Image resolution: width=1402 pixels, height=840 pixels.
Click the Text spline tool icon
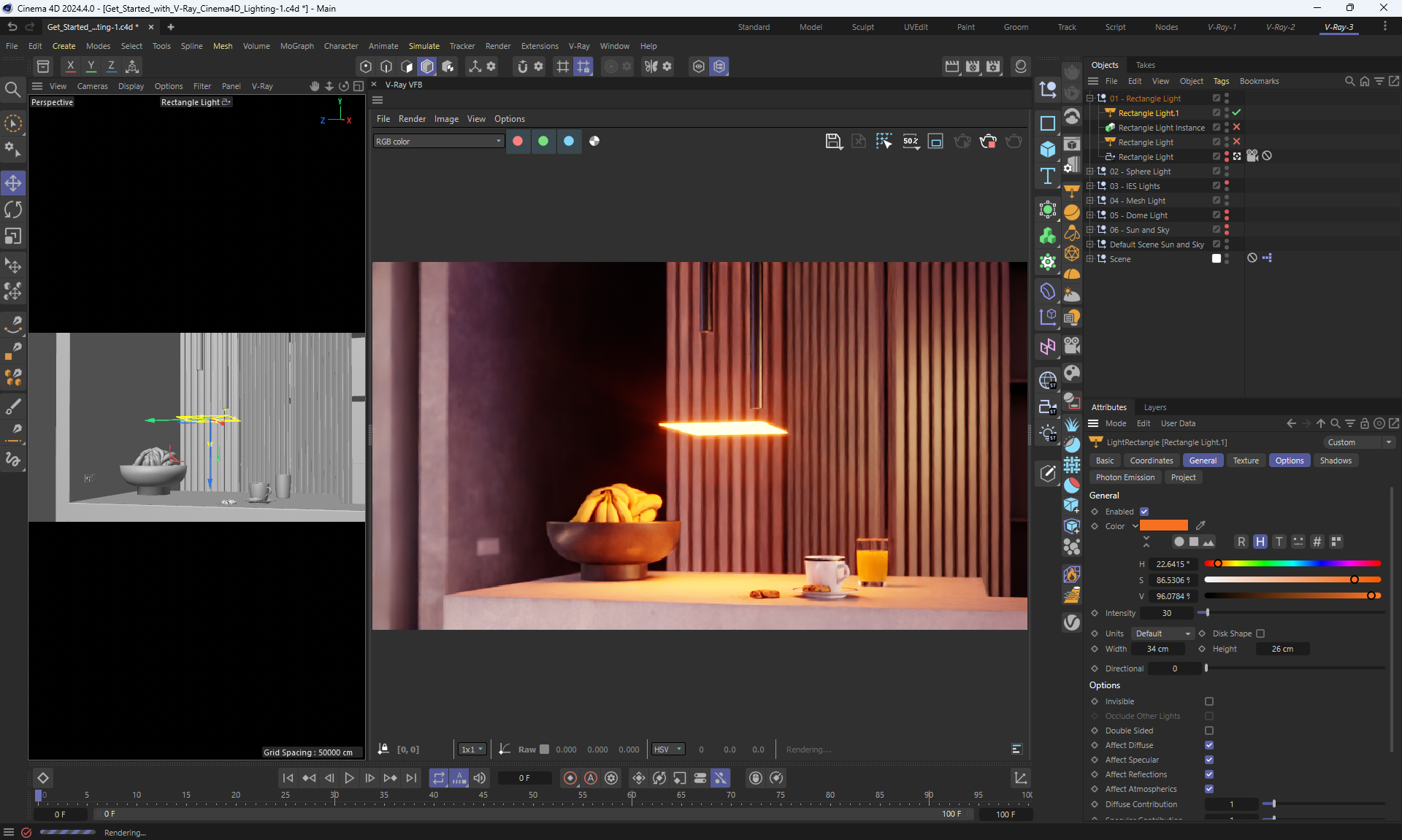[x=1048, y=176]
